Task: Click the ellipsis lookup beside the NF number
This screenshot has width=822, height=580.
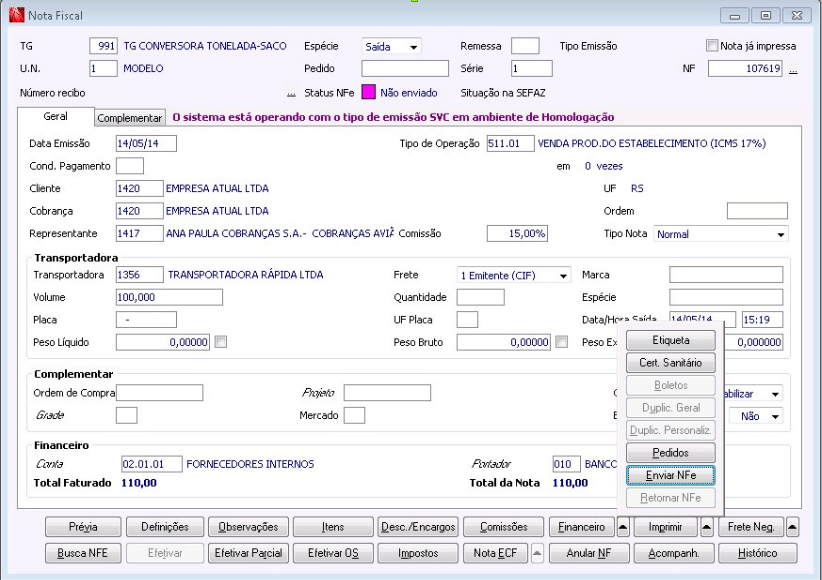Action: pos(793,70)
